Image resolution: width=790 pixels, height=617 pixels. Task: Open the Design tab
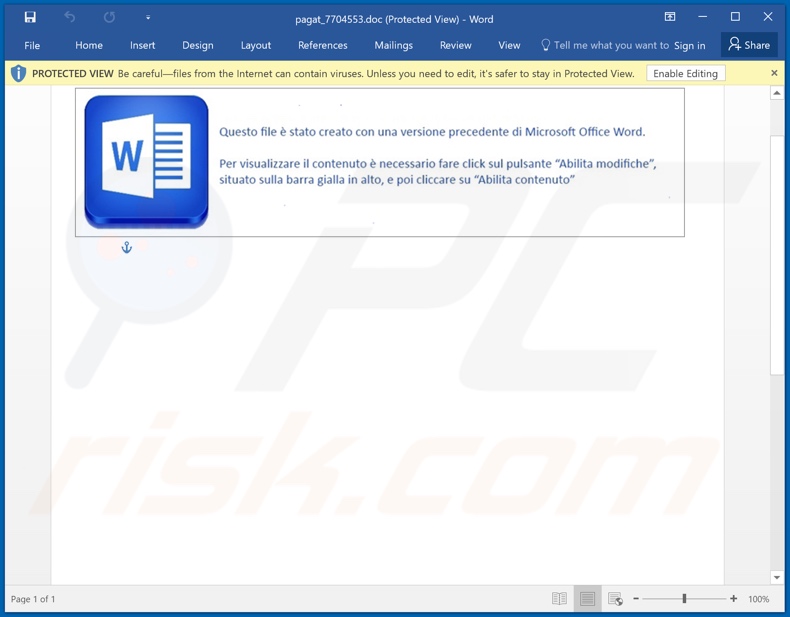pos(198,45)
